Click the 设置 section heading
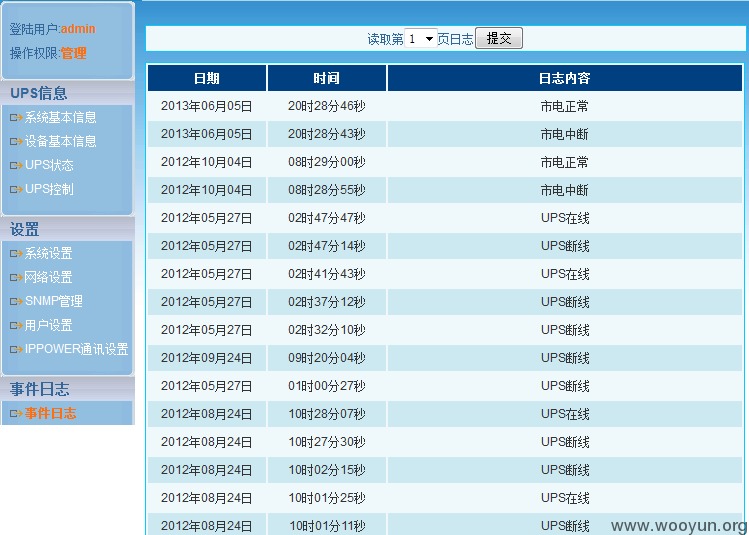Screen dimensions: 749x535 pos(24,229)
